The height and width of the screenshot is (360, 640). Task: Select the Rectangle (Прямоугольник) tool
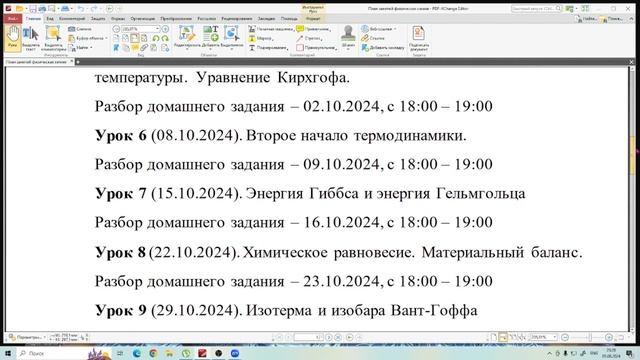(317, 48)
